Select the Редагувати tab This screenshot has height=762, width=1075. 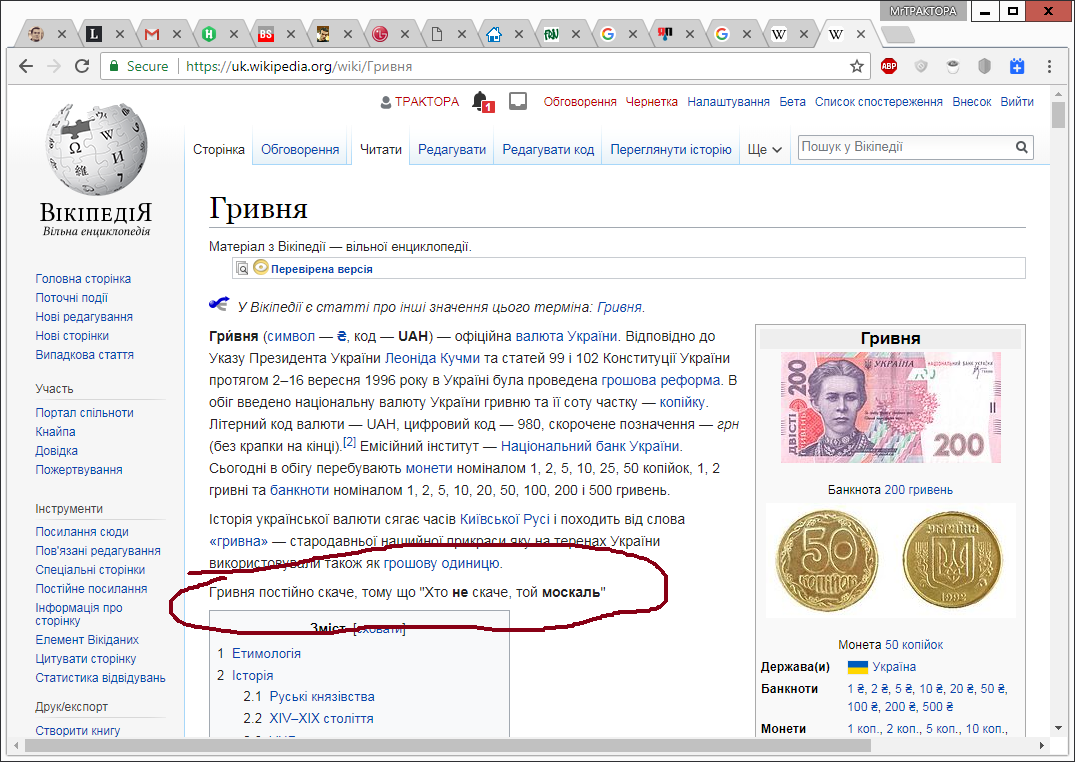coord(452,150)
